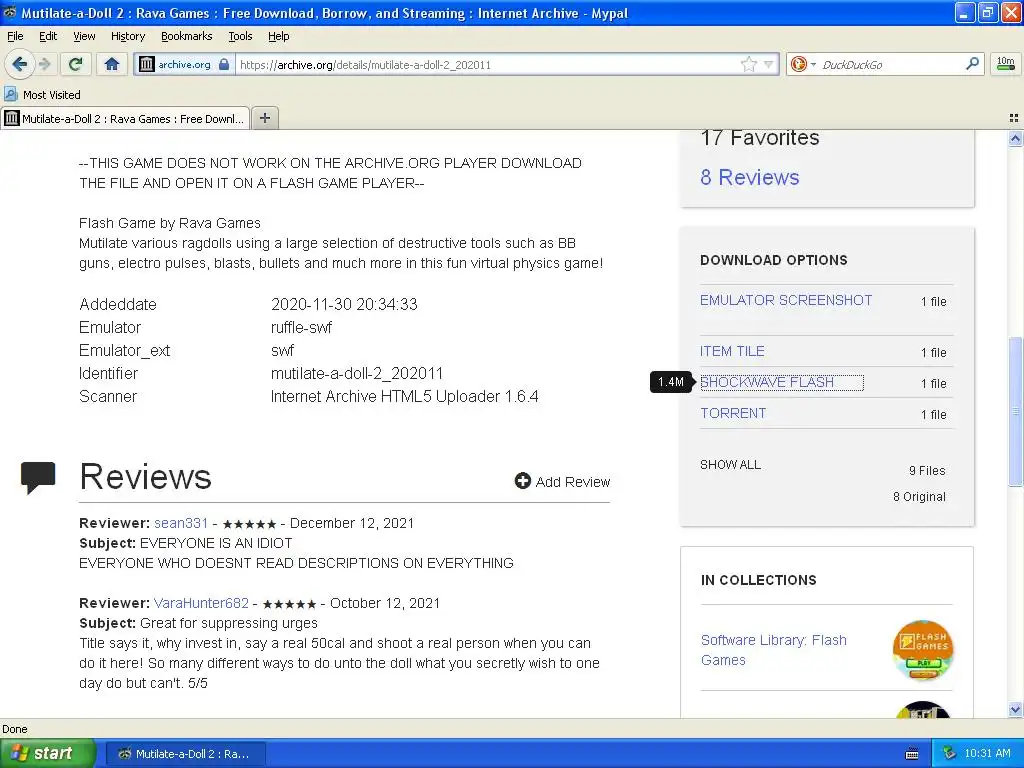
Task: Click the Internet Archive HTML5 Uploader 1.6.4 text
Action: click(x=404, y=396)
